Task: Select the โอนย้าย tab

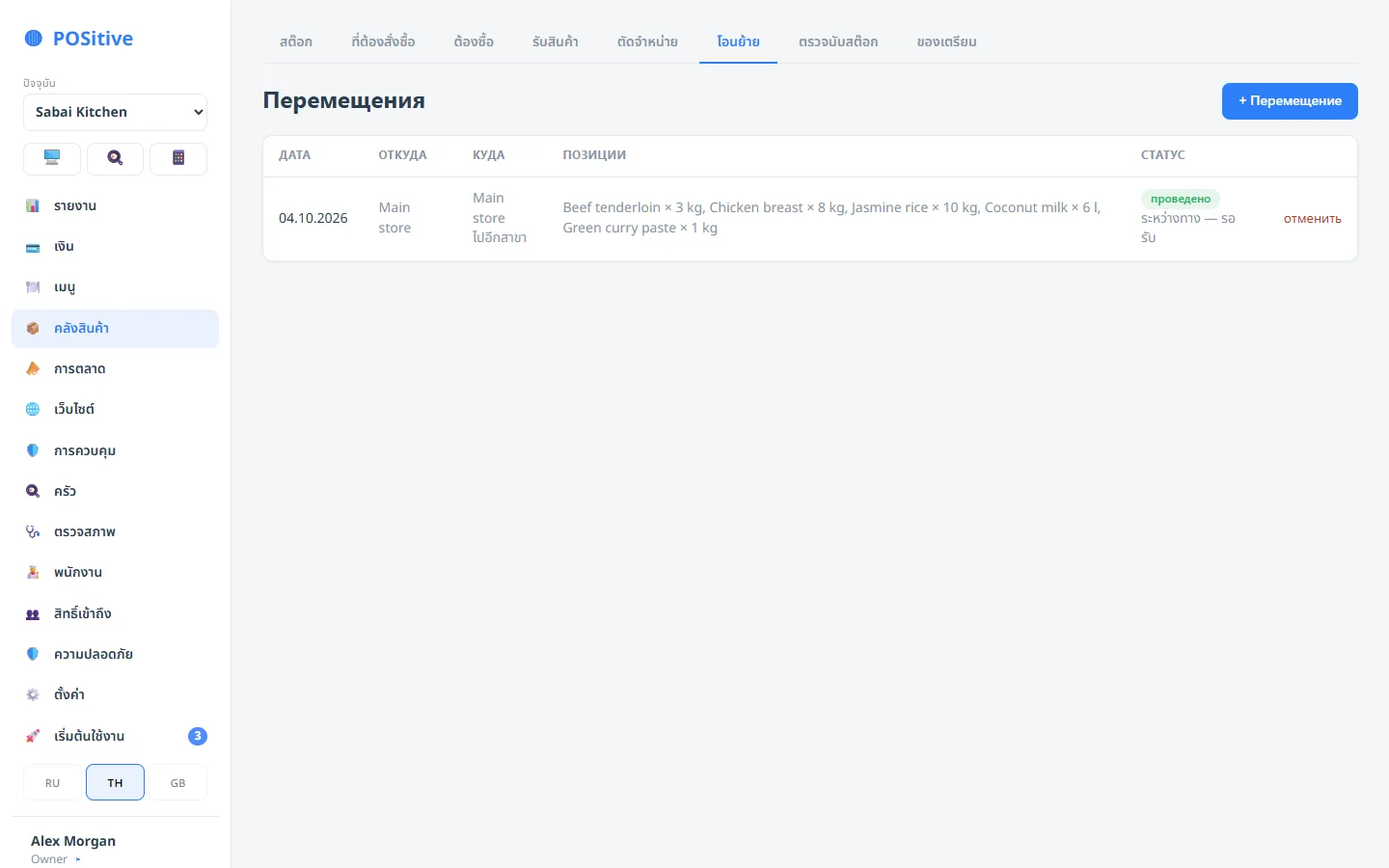Action: click(x=738, y=41)
